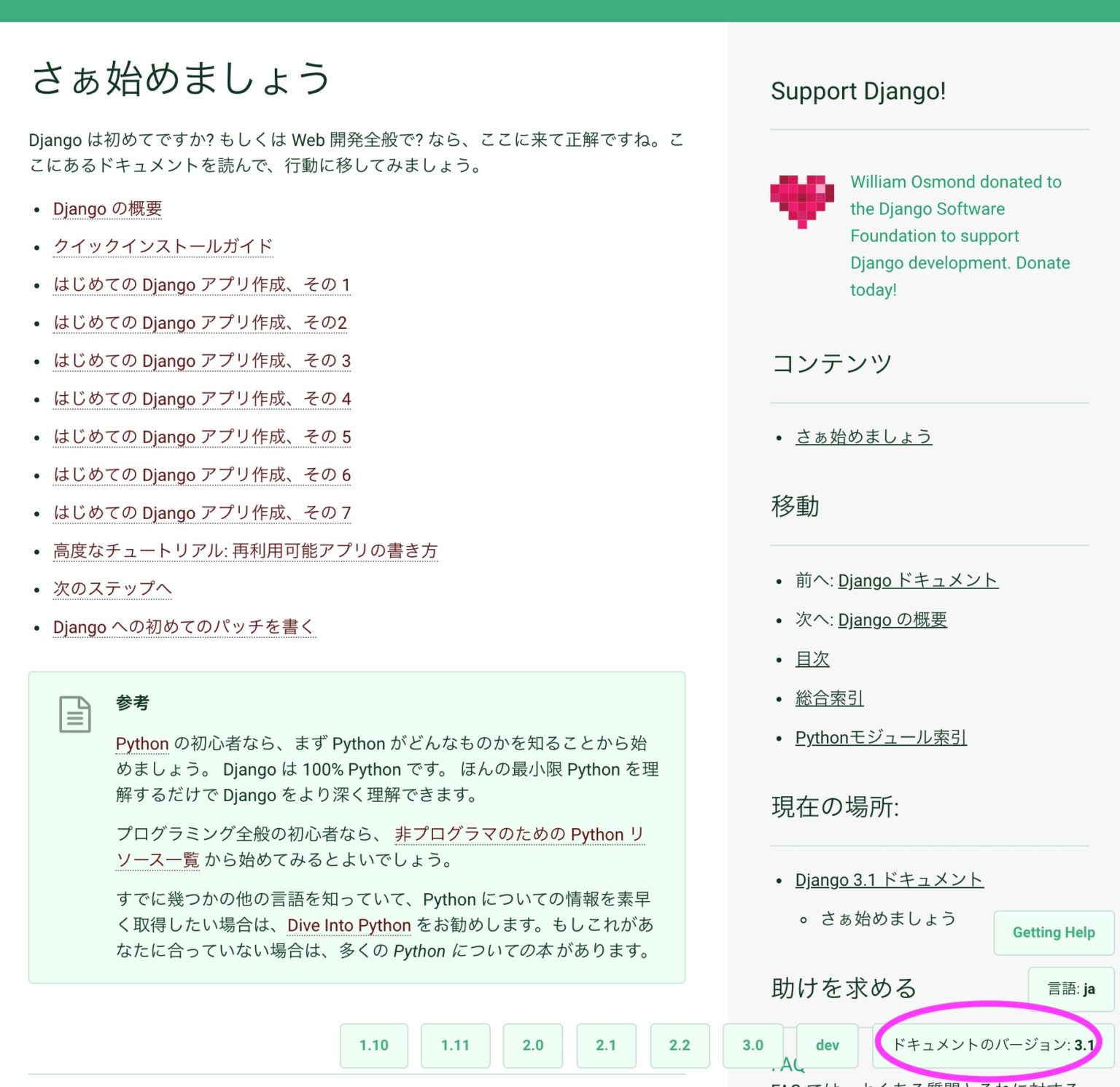Open Django 3.1 ドキュメント breadcrumb link

tap(888, 880)
